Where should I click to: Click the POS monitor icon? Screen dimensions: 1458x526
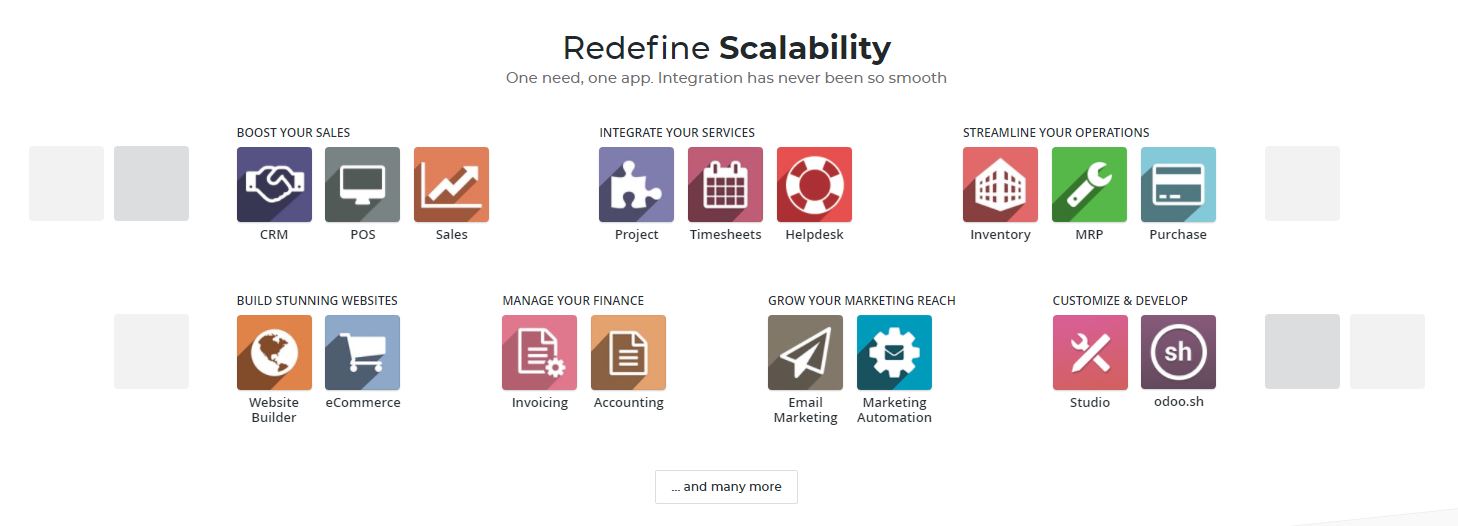click(x=362, y=184)
